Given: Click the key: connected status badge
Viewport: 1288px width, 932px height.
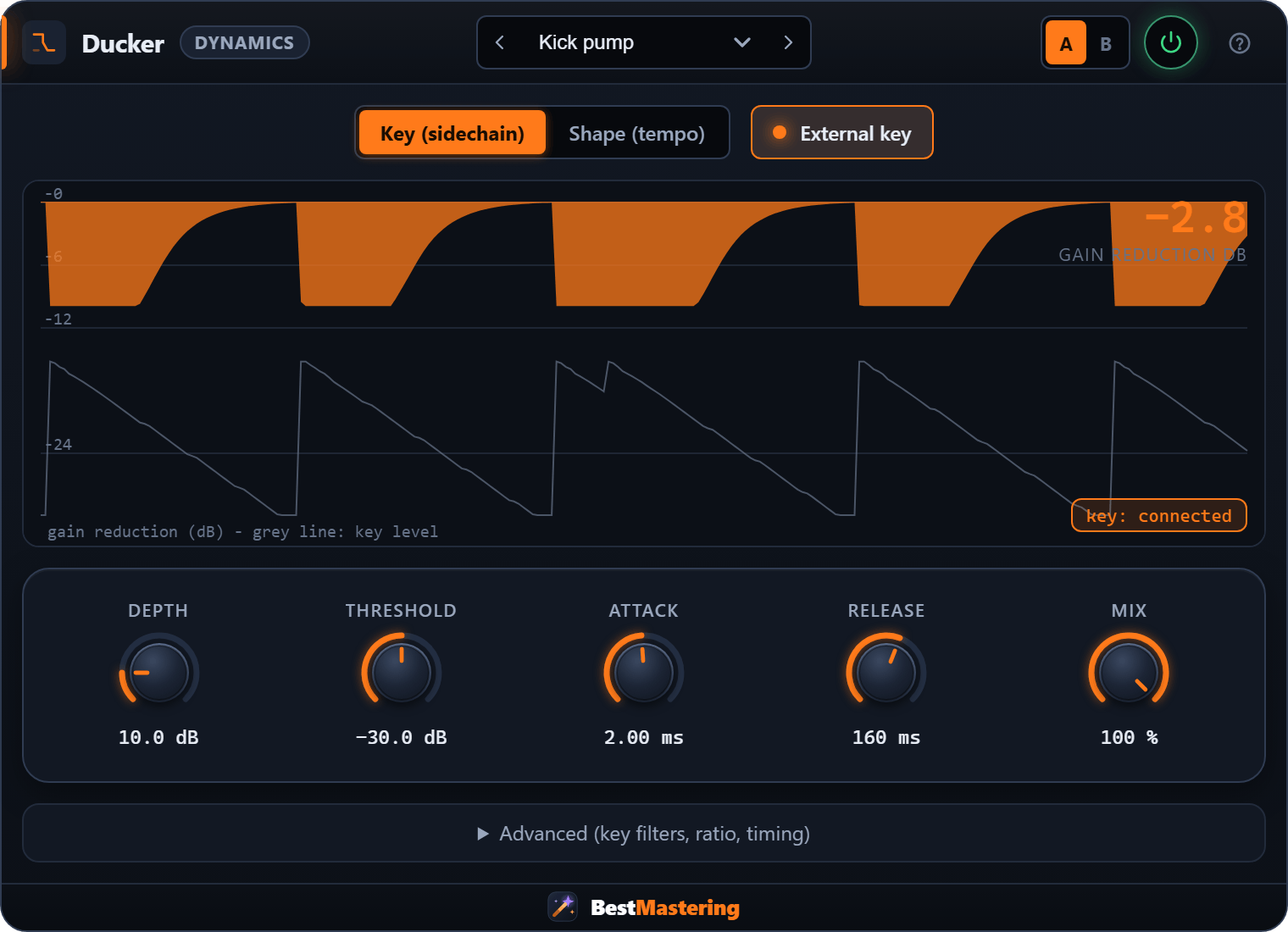Looking at the screenshot, I should pyautogui.click(x=1158, y=515).
